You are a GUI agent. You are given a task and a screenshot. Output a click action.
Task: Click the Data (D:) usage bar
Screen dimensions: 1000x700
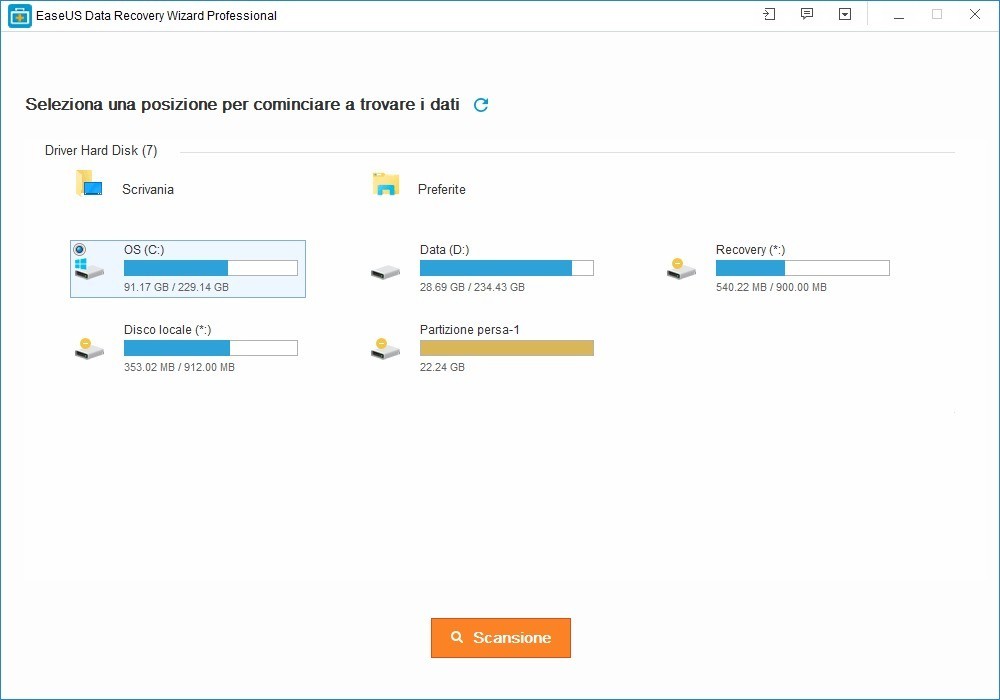[x=506, y=268]
